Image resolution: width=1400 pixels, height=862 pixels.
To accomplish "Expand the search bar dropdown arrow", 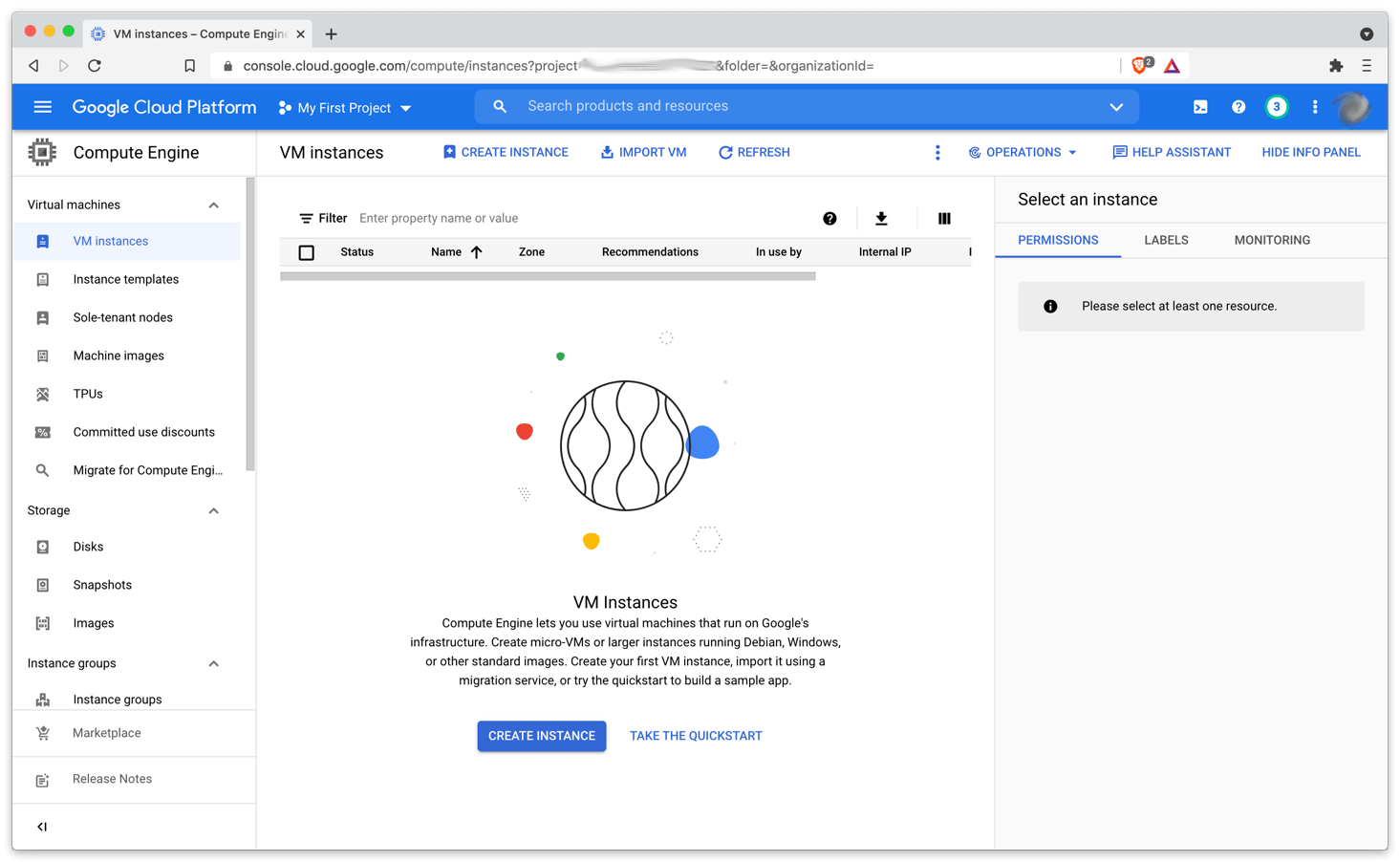I will (1116, 107).
